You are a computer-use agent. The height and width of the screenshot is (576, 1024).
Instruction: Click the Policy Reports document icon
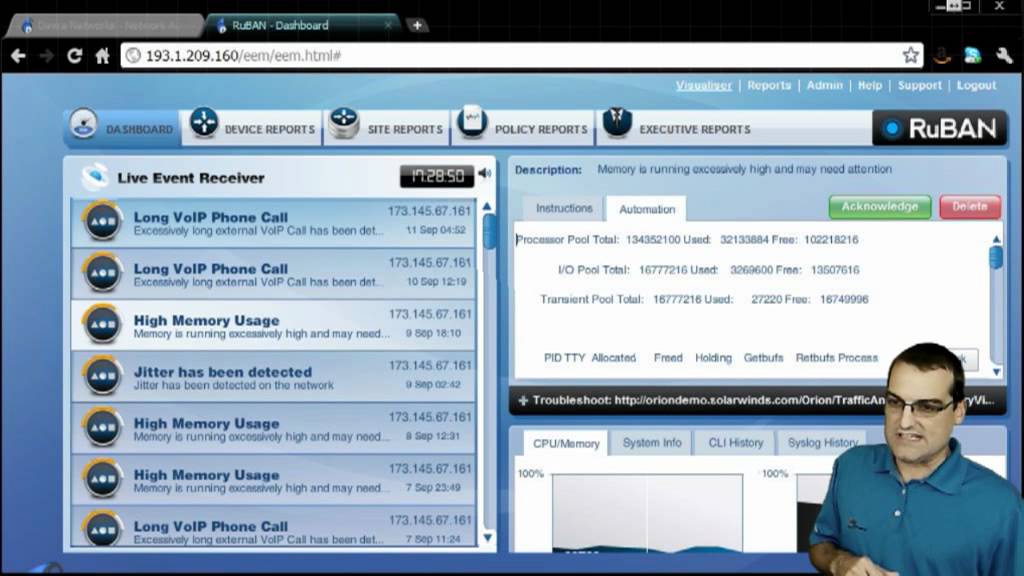472,121
